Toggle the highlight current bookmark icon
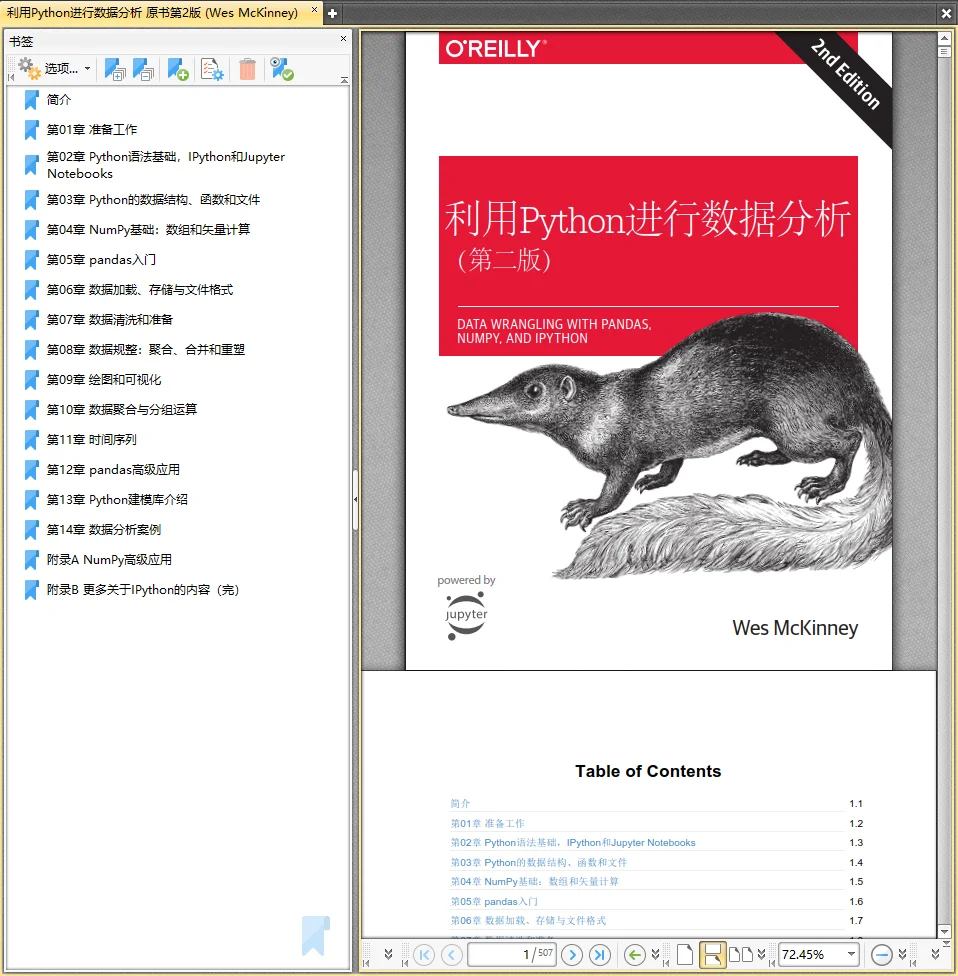Image resolution: width=958 pixels, height=976 pixels. point(282,69)
